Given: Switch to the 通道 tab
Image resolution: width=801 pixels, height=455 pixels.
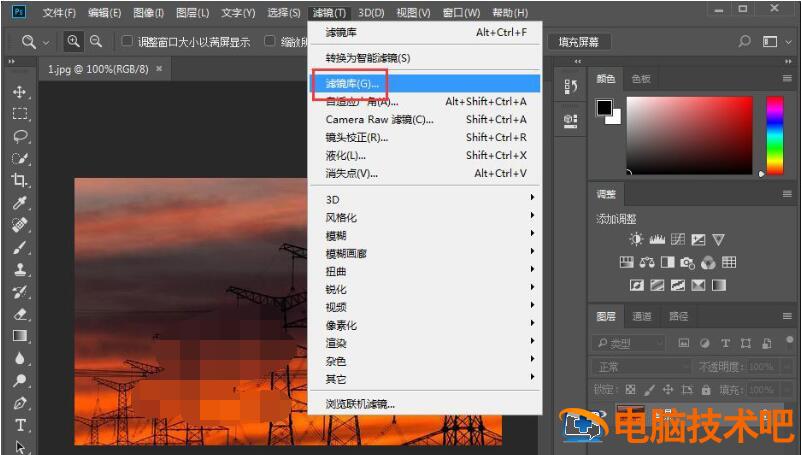Looking at the screenshot, I should [642, 316].
